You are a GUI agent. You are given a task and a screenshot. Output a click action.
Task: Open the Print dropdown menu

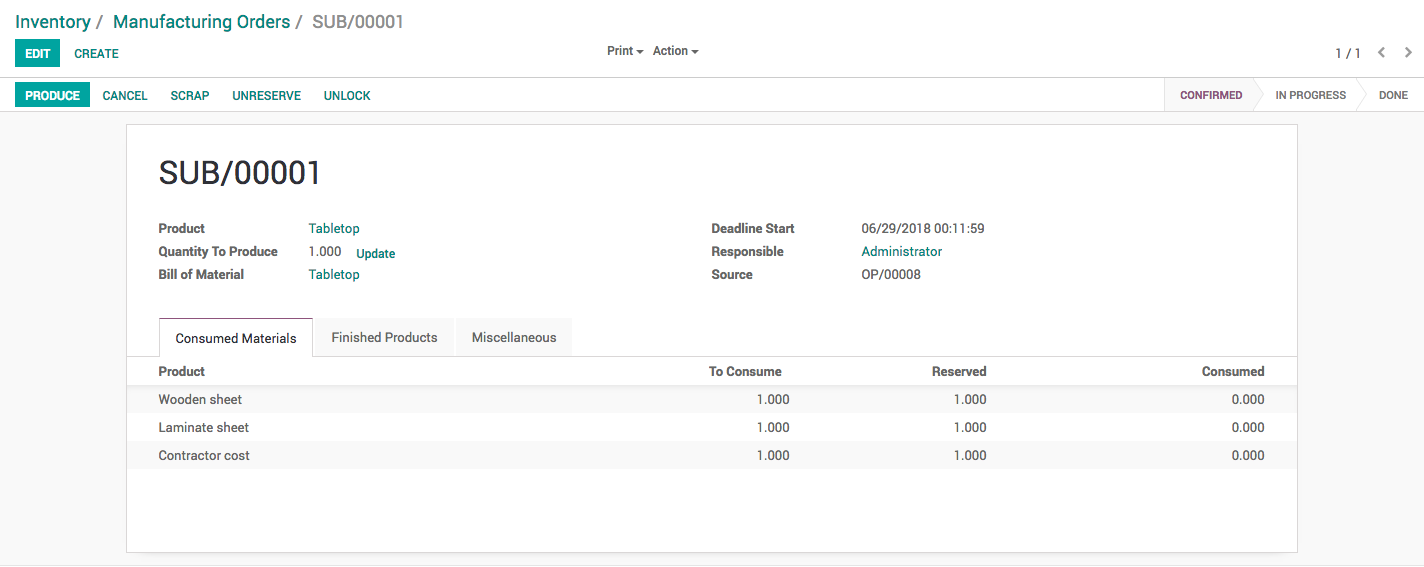624,51
